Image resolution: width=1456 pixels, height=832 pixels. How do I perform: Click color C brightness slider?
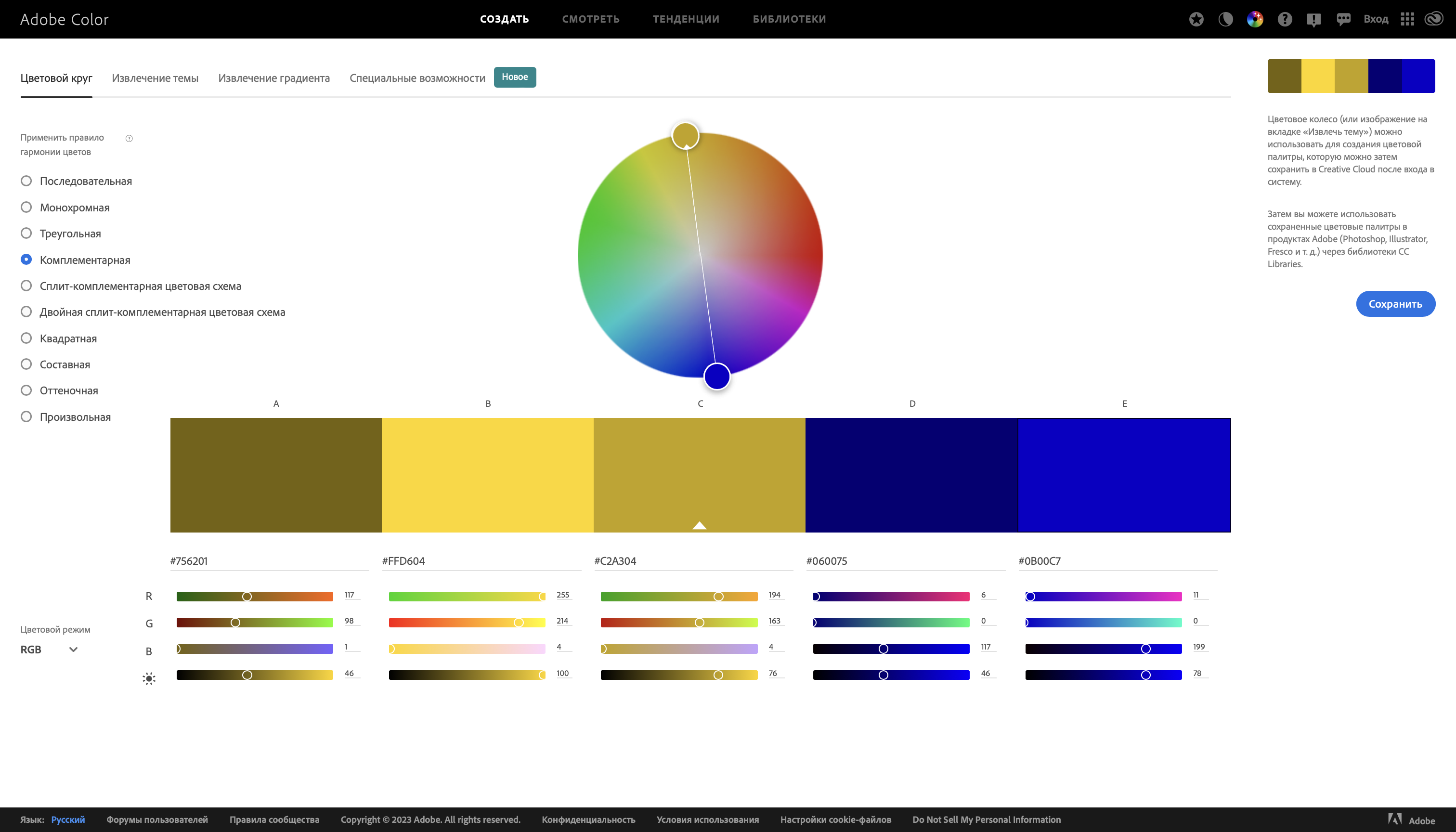point(679,675)
